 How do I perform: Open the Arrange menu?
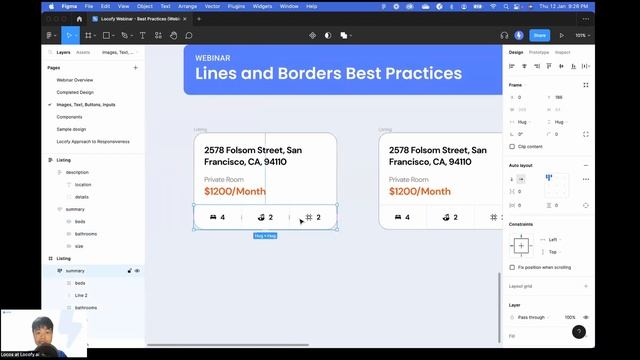(187, 6)
